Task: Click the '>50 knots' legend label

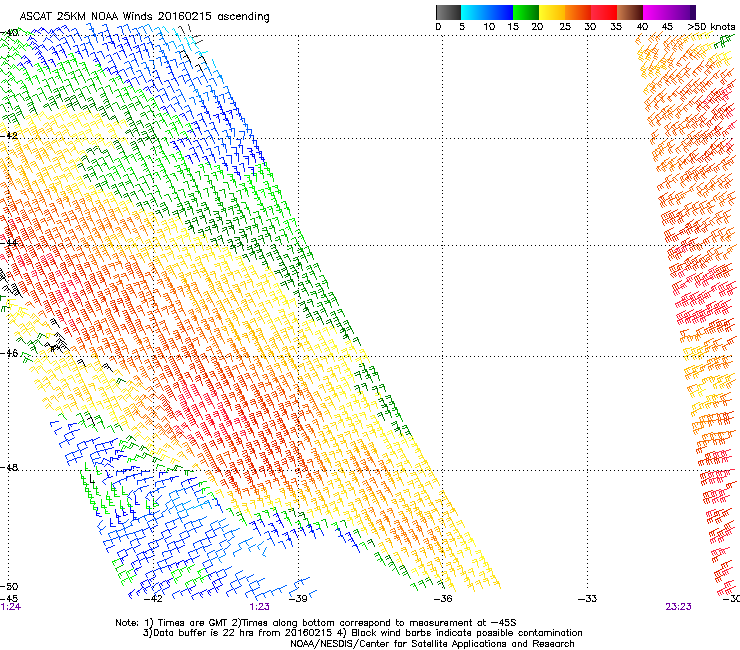Action: point(711,27)
